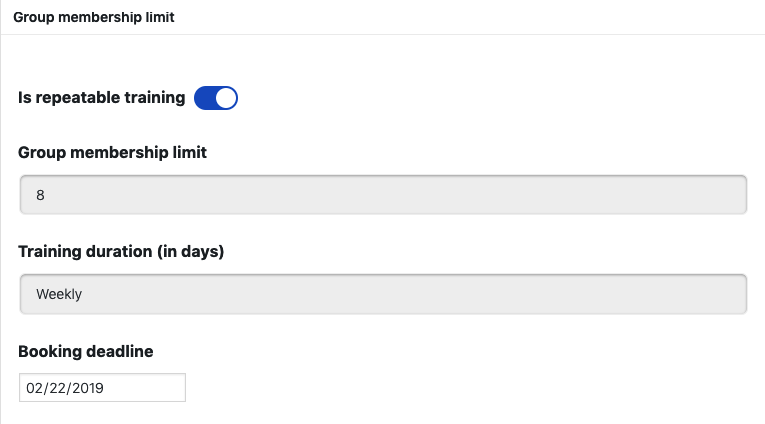Viewport: 765px width, 424px height.
Task: Focus the input showing 02/22/2019
Action: [102, 387]
